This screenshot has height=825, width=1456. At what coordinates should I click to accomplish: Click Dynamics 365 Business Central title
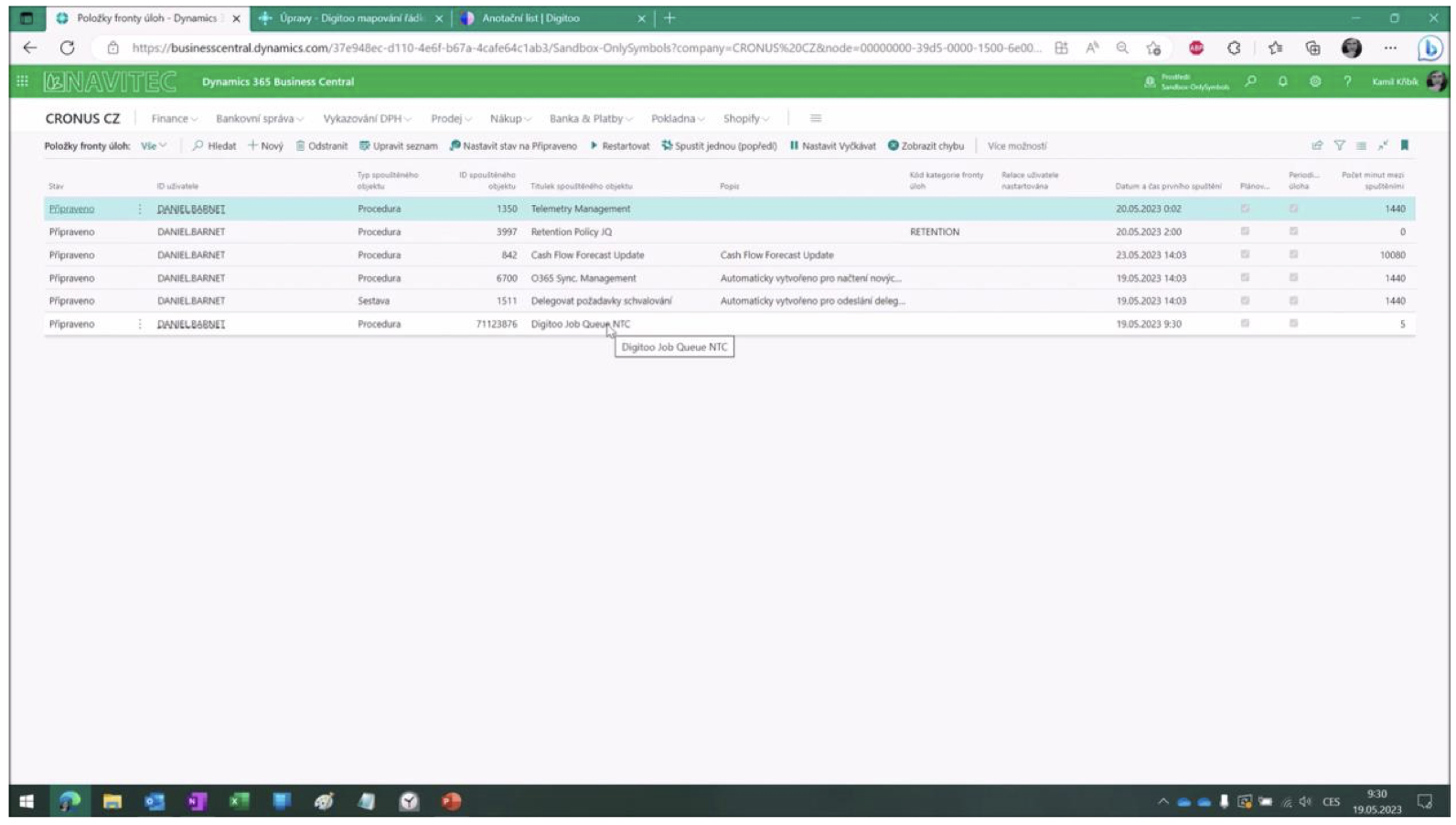[278, 81]
